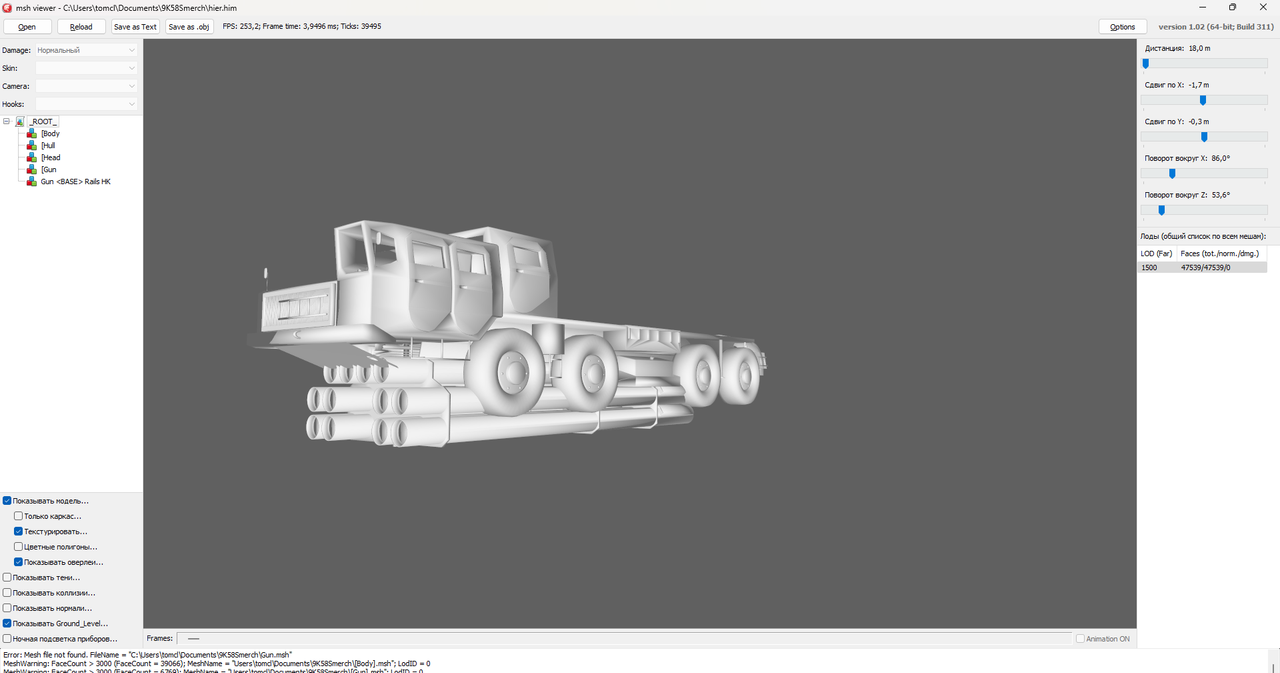Adjust the Дистанция slider
The image size is (1280, 673).
[x=1204, y=63]
